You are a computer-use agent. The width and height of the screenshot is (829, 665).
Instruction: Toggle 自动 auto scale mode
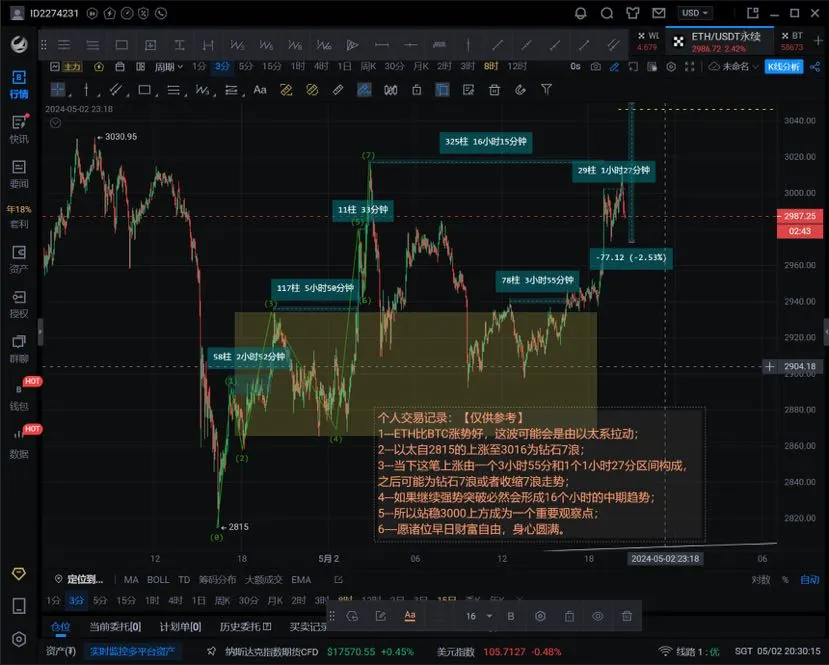(809, 580)
